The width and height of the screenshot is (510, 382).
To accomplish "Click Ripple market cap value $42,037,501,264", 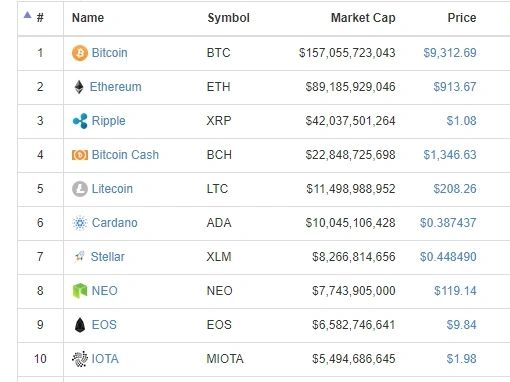I will click(350, 121).
